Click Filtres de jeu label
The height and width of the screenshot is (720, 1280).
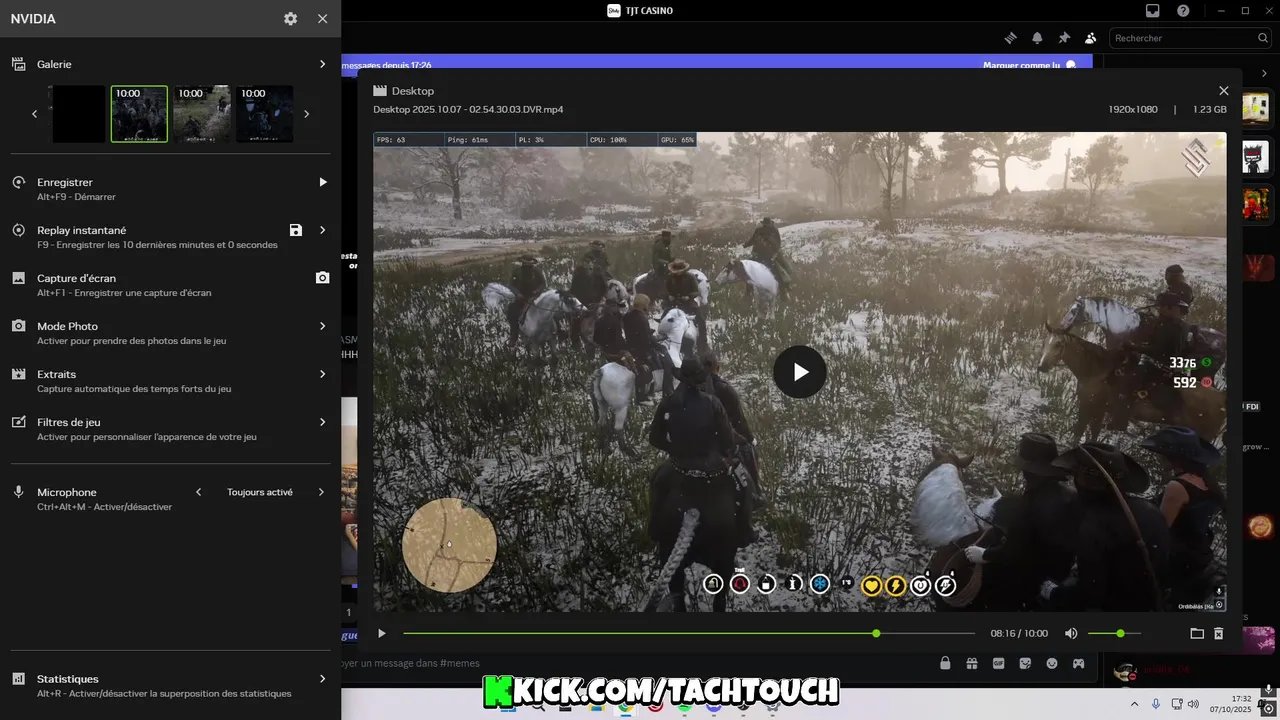coord(69,422)
